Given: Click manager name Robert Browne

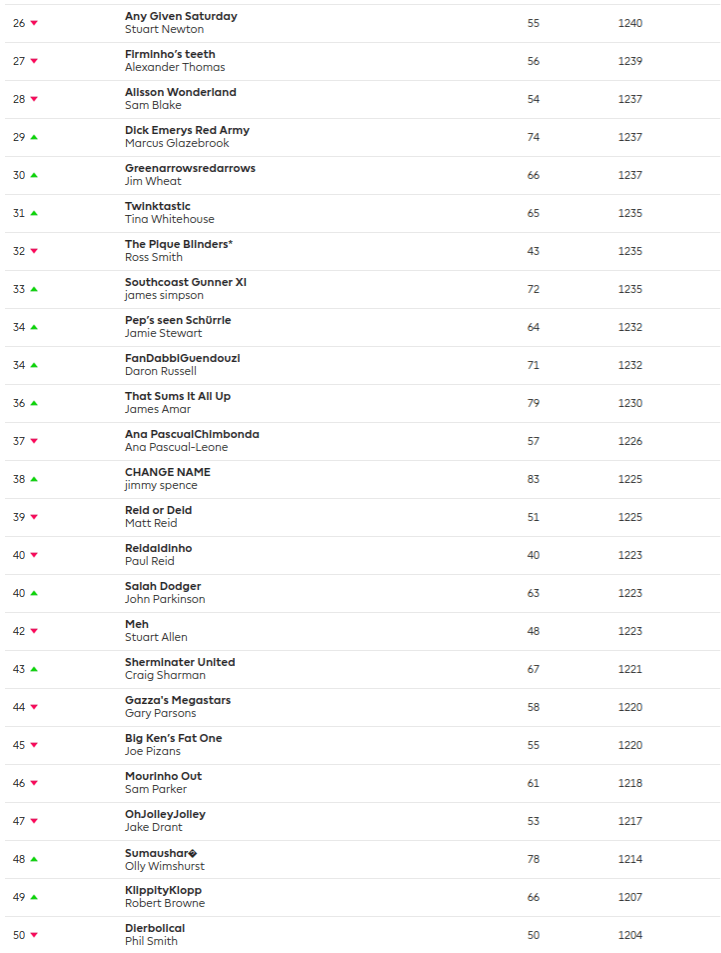Looking at the screenshot, I should coord(164,904).
